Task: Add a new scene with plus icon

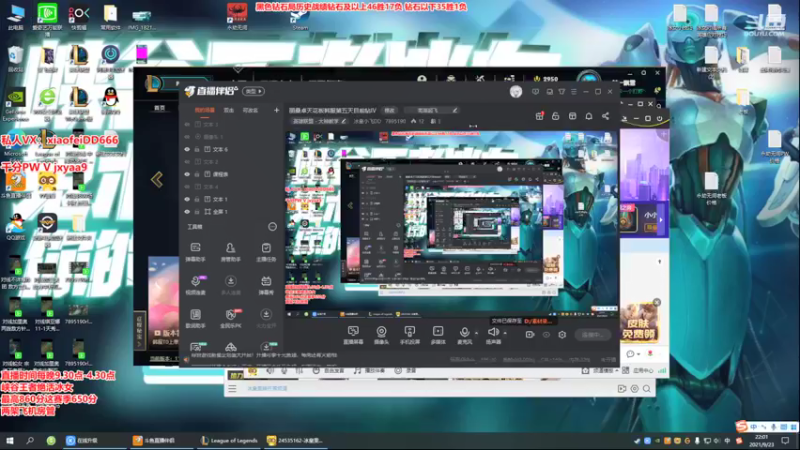Action: click(x=276, y=110)
